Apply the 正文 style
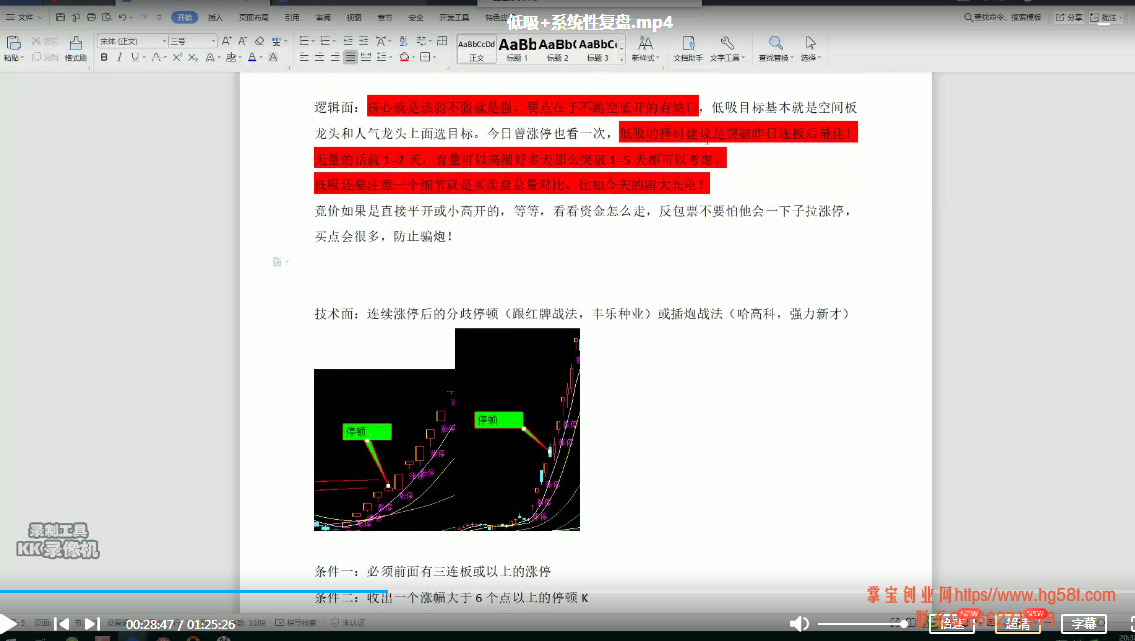 [476, 48]
